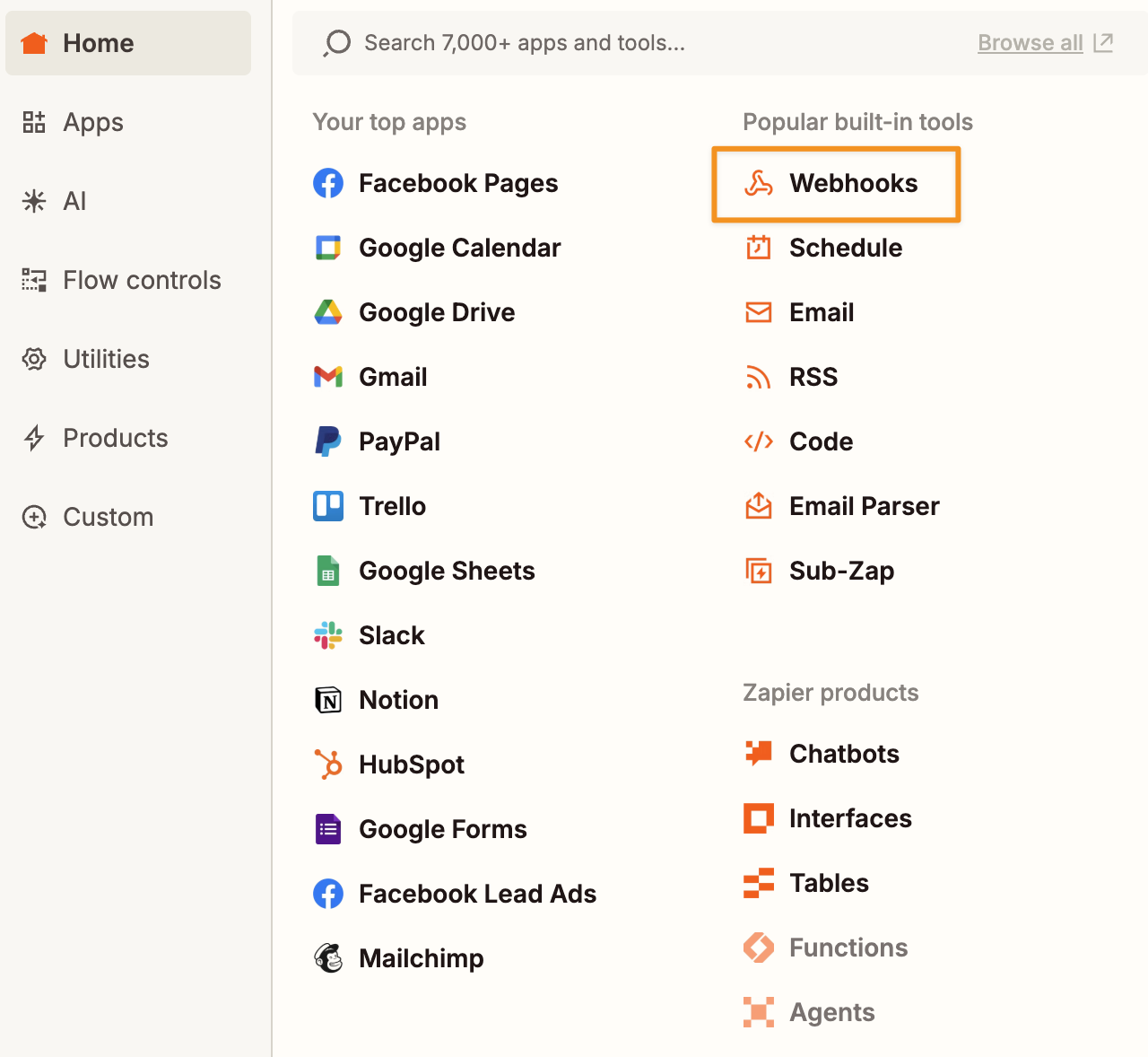Screen dimensions: 1148x1057
Task: Open the Flow controls category
Action: pos(141,280)
